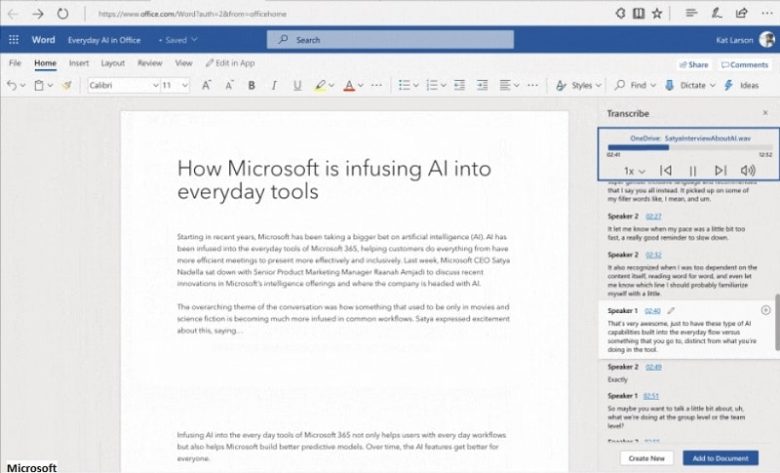Open the Ideas pane
The image size is (780, 473).
click(x=742, y=86)
